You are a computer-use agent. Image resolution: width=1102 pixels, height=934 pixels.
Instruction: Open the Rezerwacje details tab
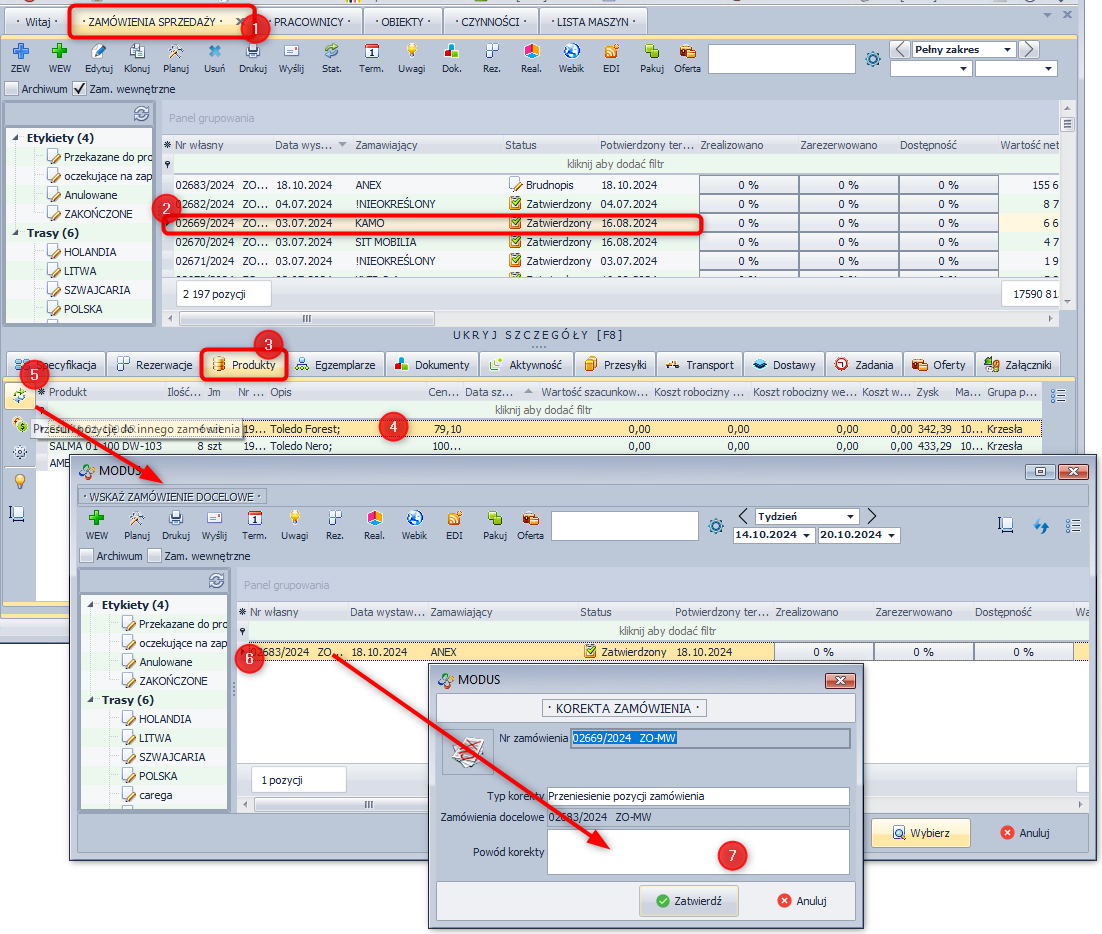155,365
